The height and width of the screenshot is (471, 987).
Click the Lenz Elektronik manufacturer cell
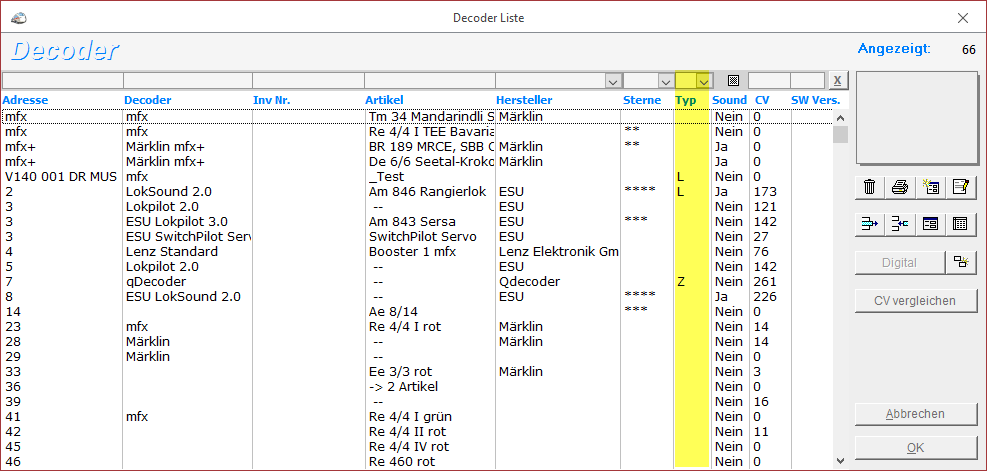558,252
